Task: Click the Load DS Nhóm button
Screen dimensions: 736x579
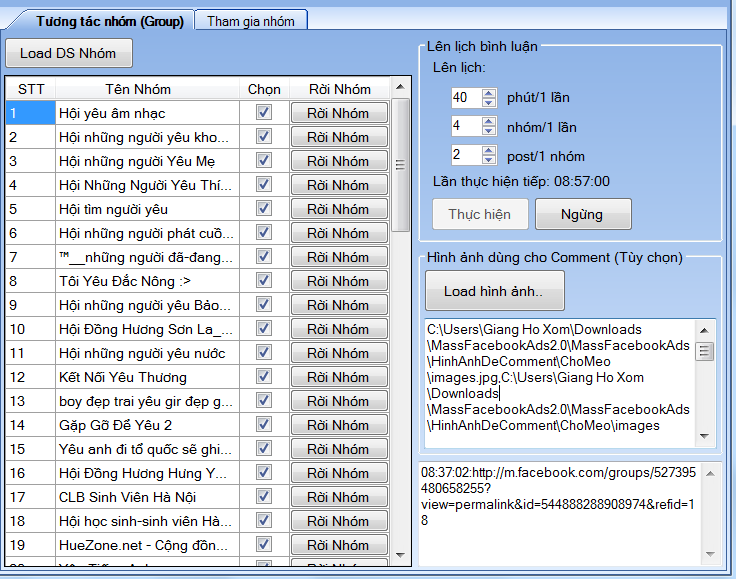Action: 68,53
